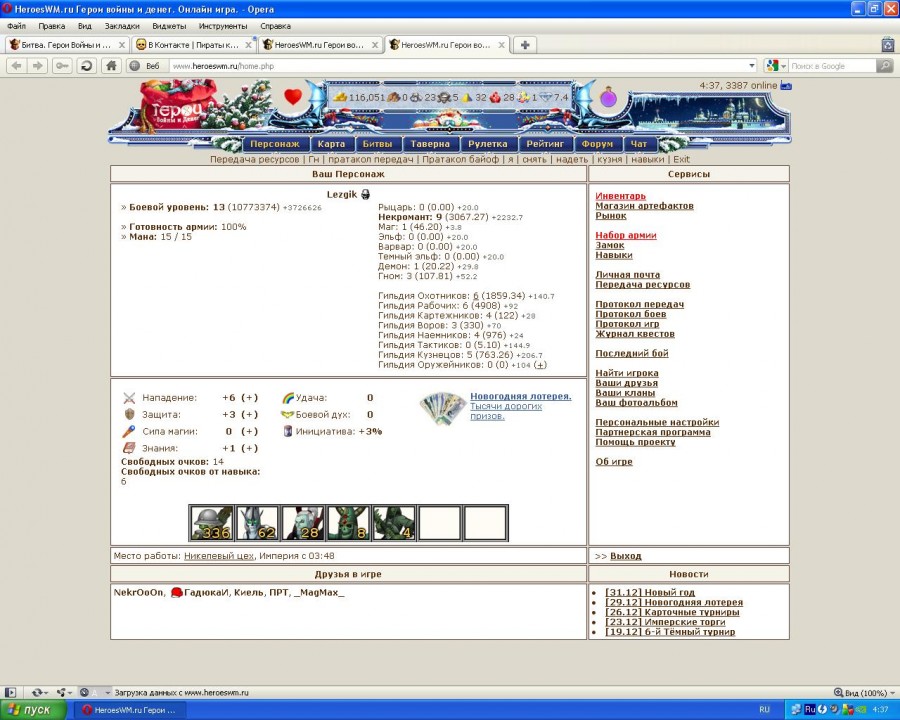Image resolution: width=900 pixels, height=720 pixels.
Task: Open the Инструменты menu
Action: click(x=223, y=26)
